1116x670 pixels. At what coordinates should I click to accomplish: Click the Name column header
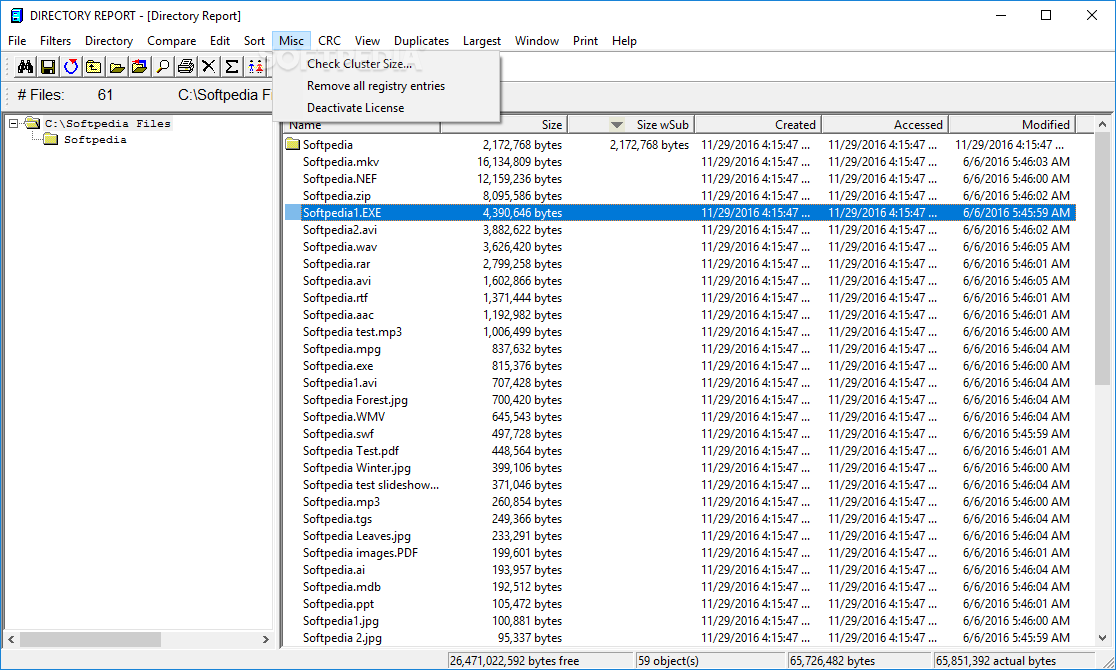pos(362,125)
